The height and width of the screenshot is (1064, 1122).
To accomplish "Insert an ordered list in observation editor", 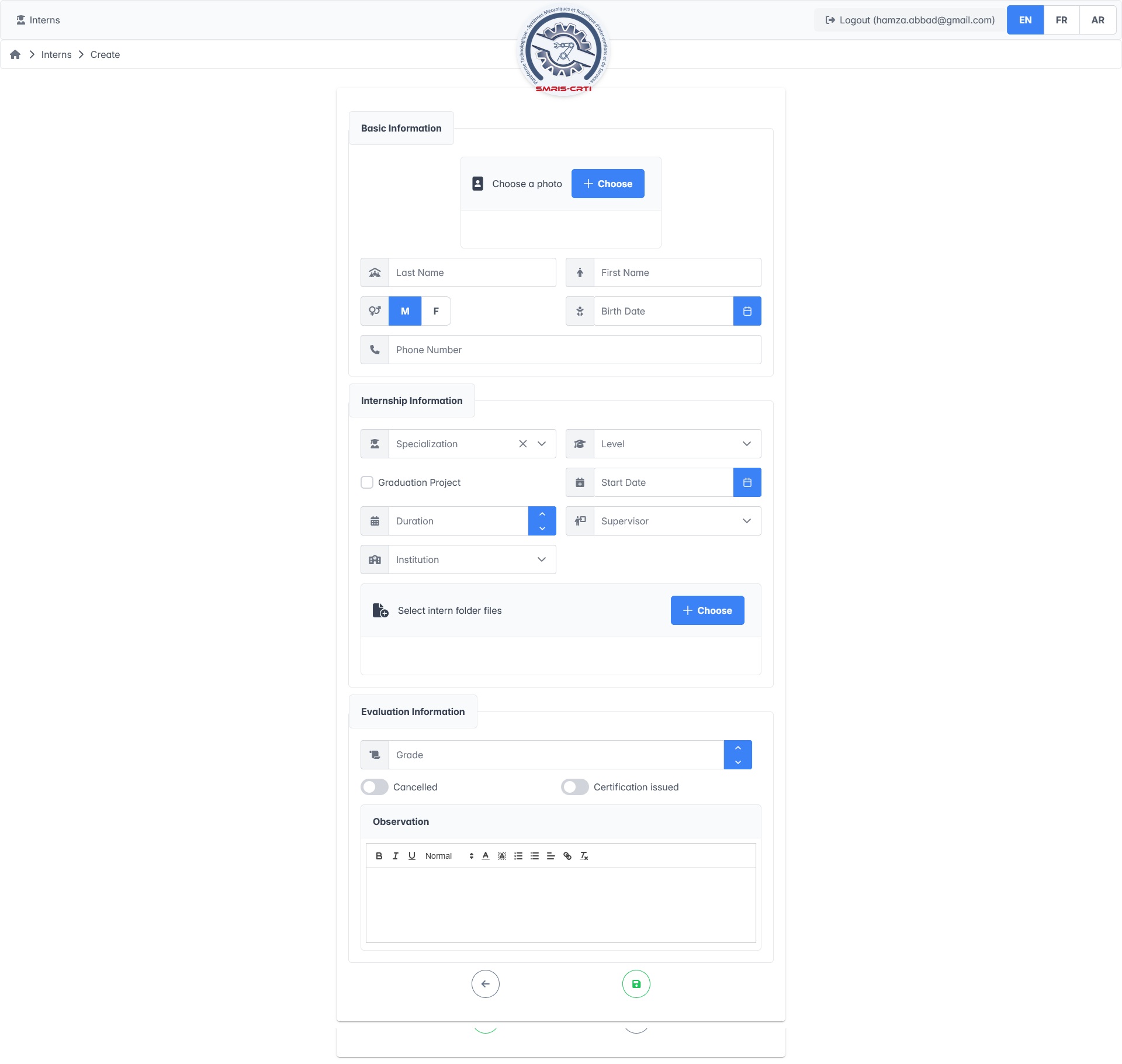I will (518, 856).
